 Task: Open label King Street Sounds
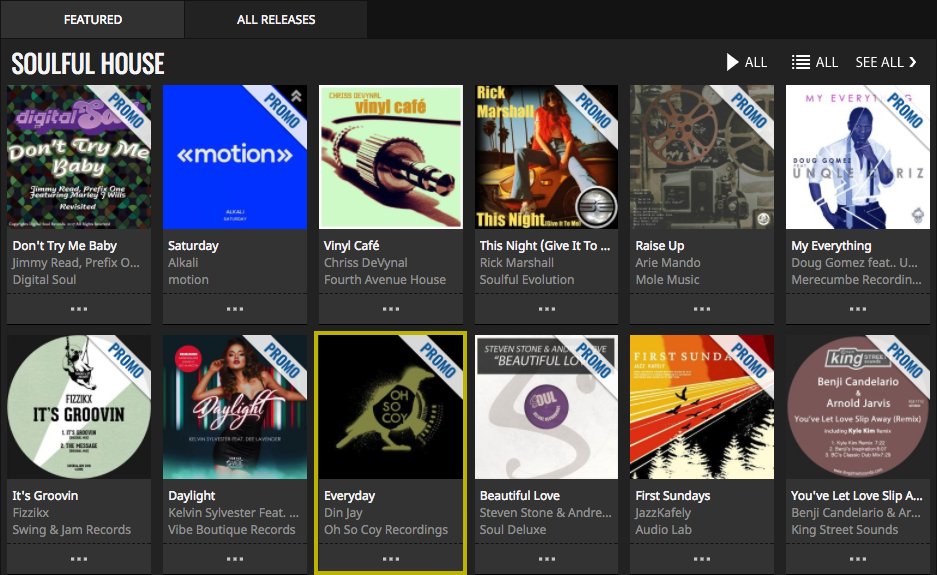pos(844,529)
